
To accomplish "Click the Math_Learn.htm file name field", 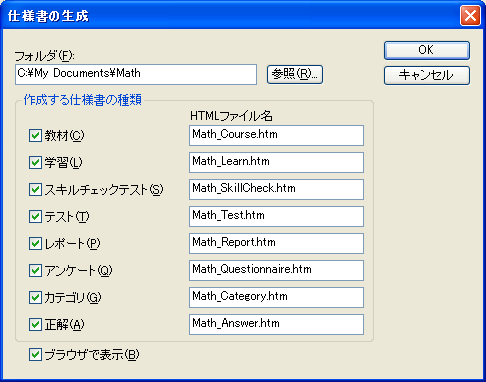I will tap(276, 162).
